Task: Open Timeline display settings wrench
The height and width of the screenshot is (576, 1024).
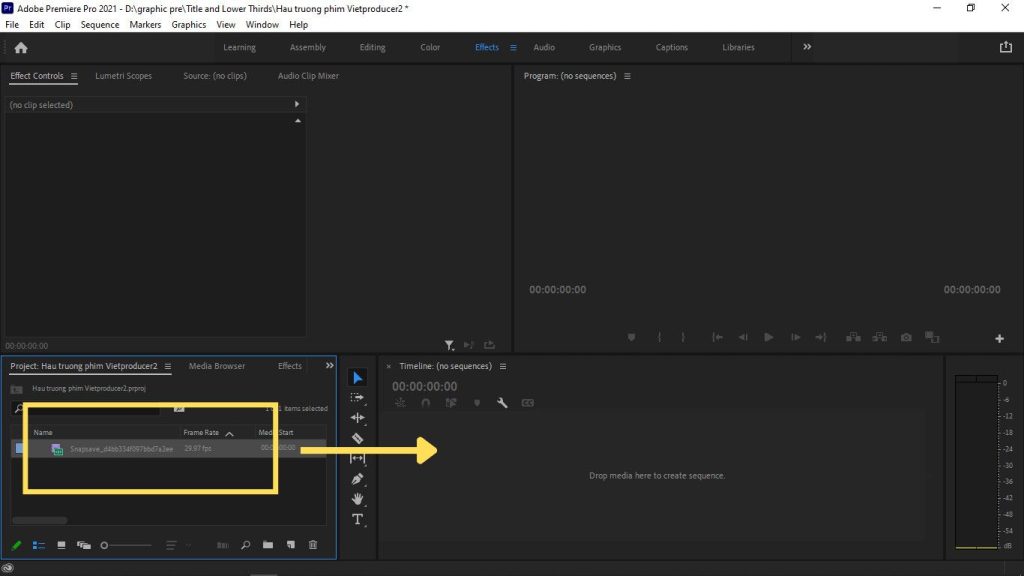Action: (x=502, y=403)
